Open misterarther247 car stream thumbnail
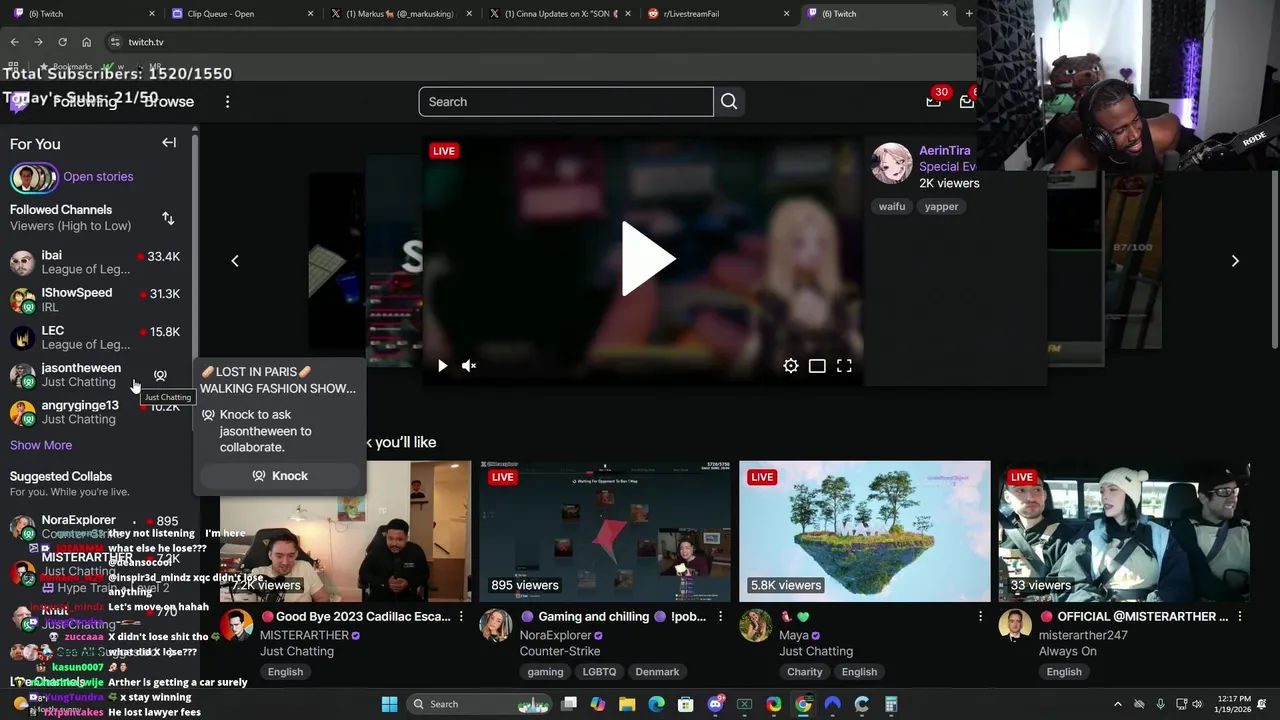The width and height of the screenshot is (1280, 720). 1124,531
